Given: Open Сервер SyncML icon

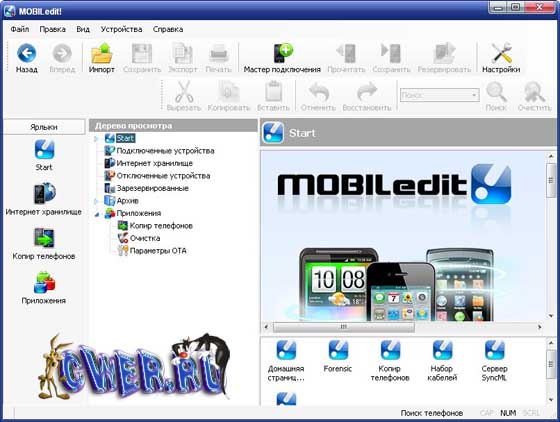Looking at the screenshot, I should click(x=495, y=350).
